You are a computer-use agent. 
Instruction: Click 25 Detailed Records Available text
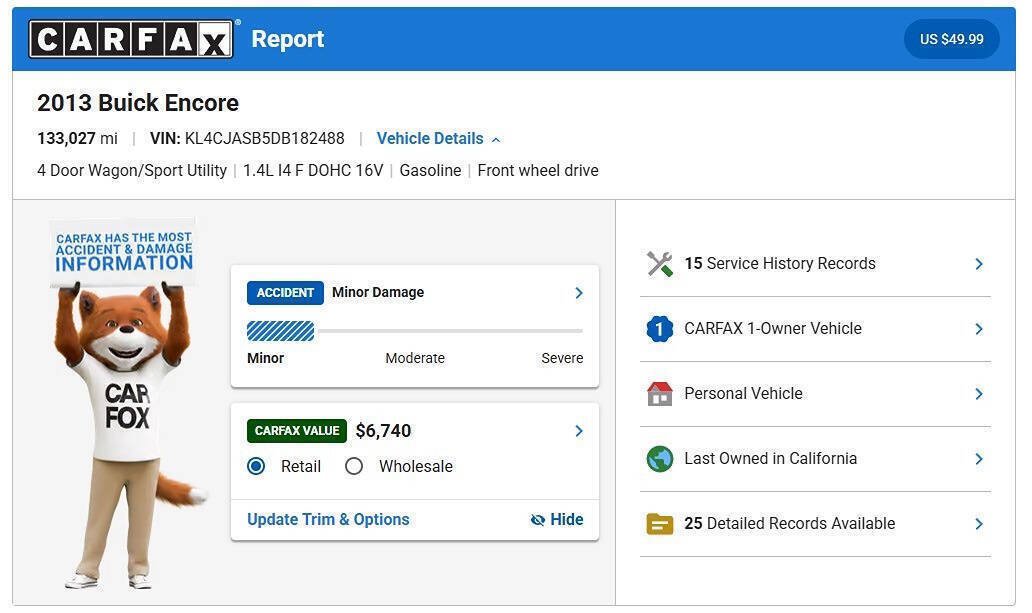pos(790,523)
